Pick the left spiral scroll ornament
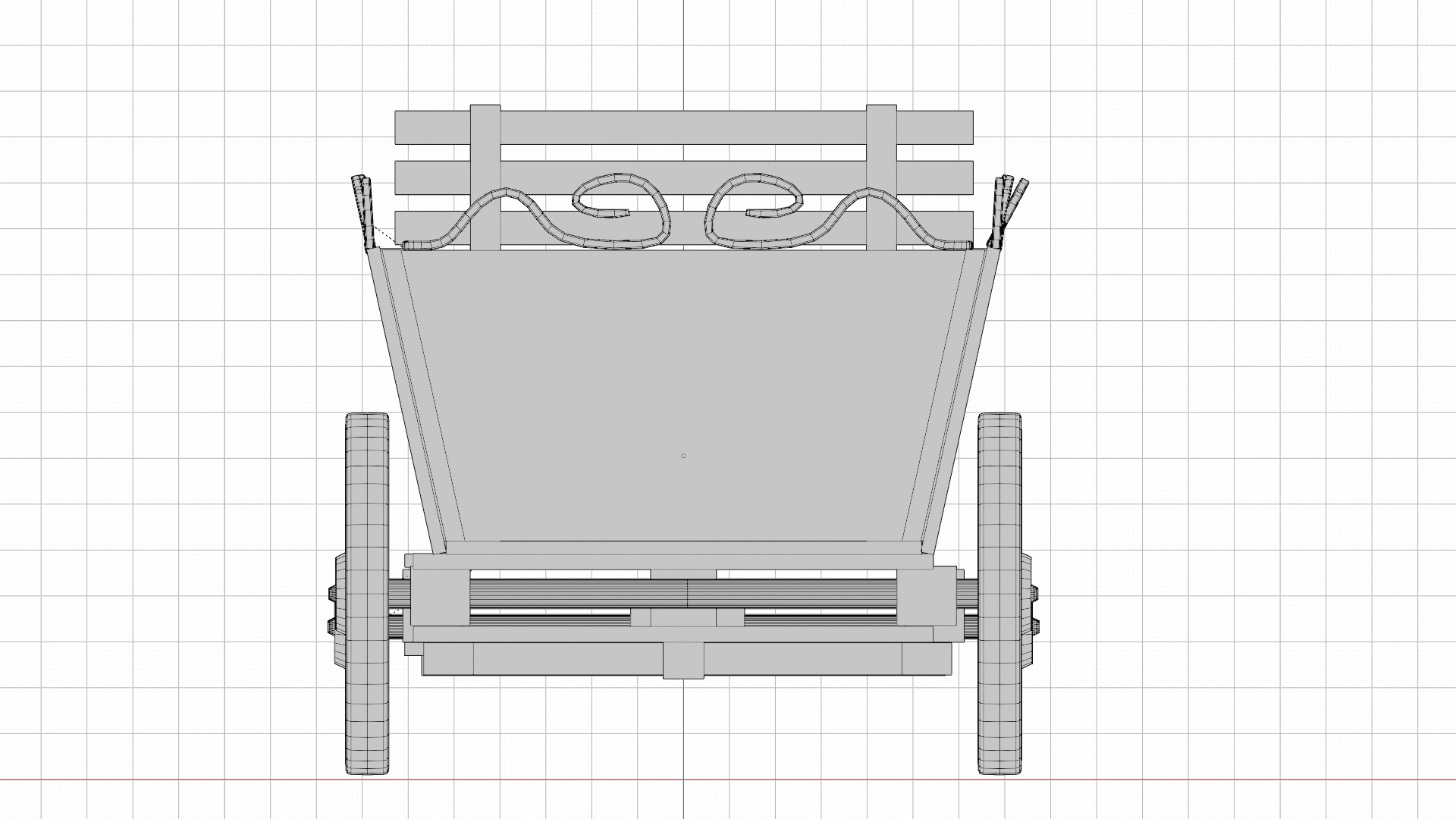The image size is (1456, 819). point(537,212)
